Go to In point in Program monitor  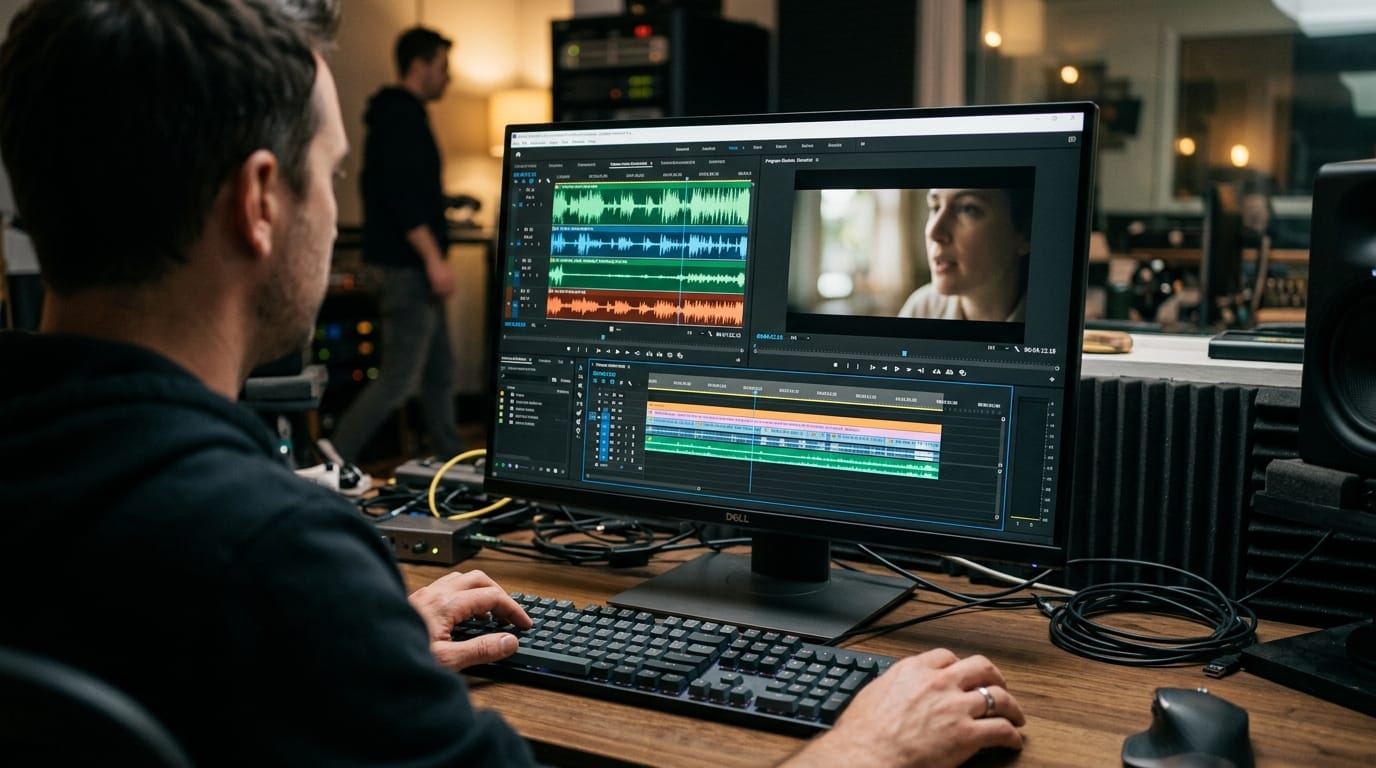[x=873, y=367]
